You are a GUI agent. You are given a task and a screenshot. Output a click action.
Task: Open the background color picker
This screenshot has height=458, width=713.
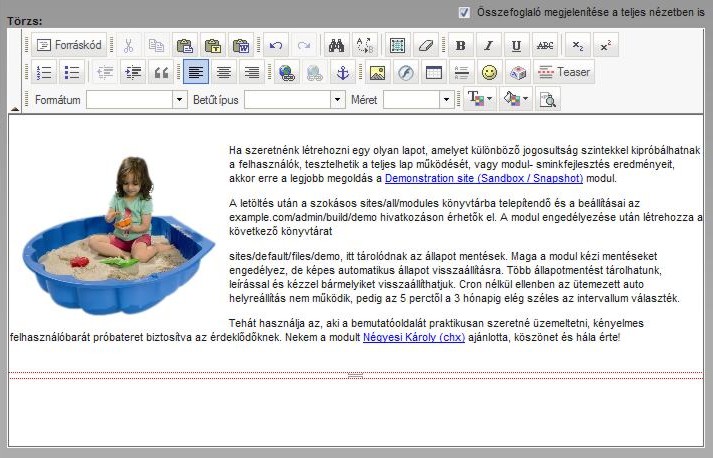click(x=516, y=99)
